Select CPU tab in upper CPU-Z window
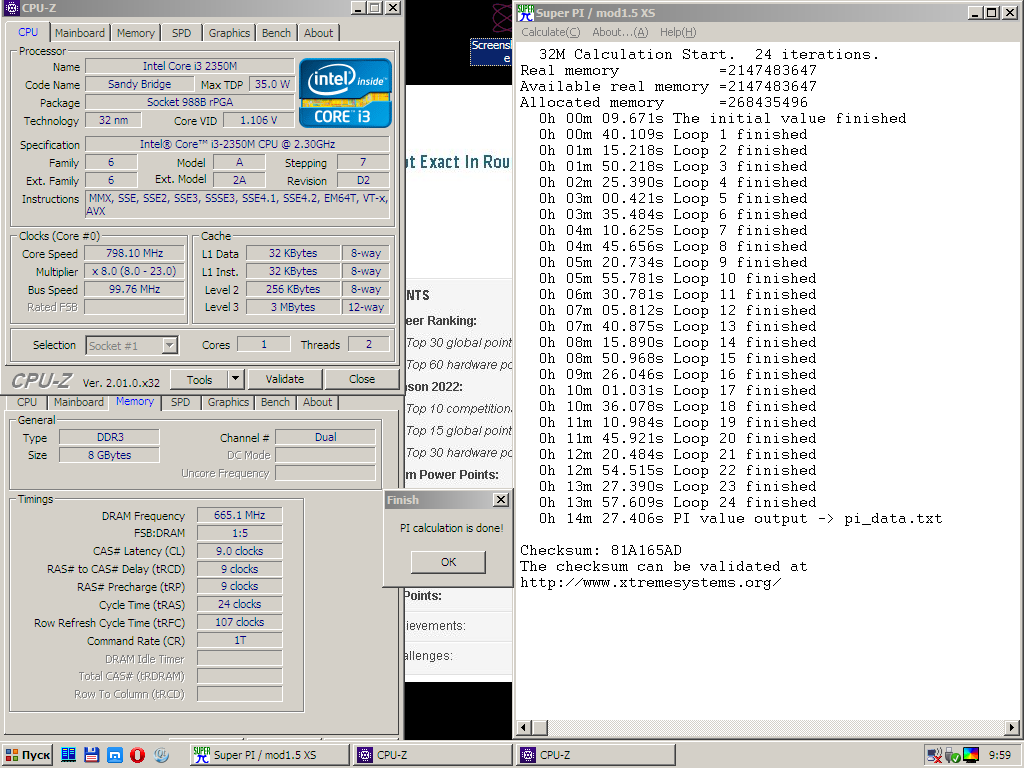Image resolution: width=1024 pixels, height=768 pixels. 28,32
